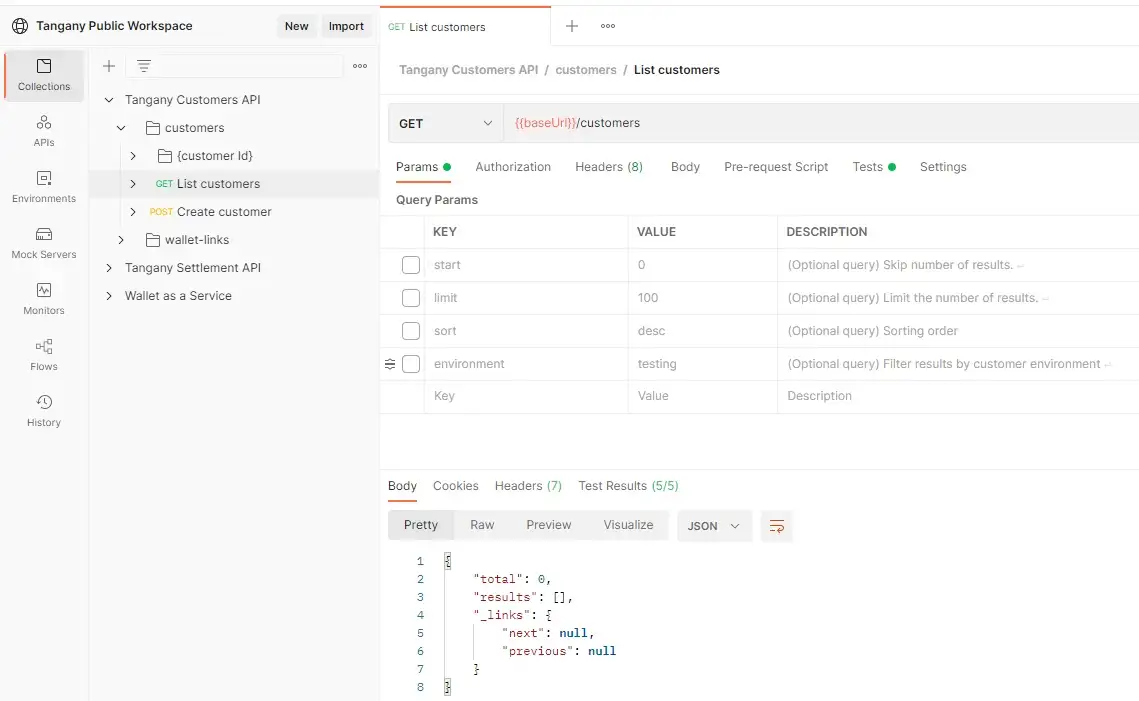This screenshot has width=1139, height=701.
Task: Click the Import button
Action: pos(346,26)
